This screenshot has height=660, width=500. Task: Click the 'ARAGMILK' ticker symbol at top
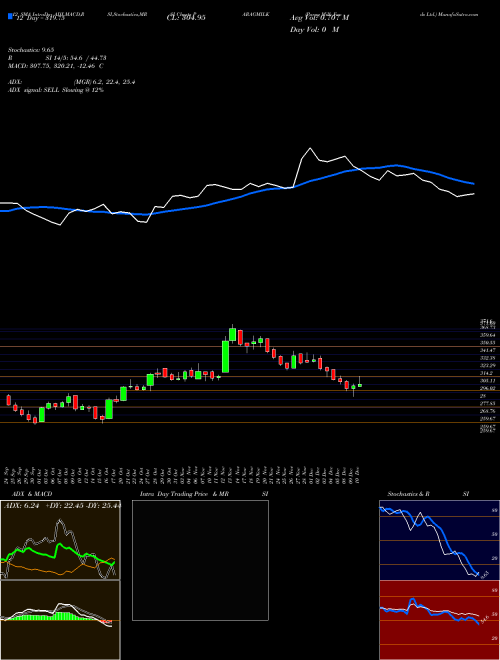pyautogui.click(x=255, y=14)
